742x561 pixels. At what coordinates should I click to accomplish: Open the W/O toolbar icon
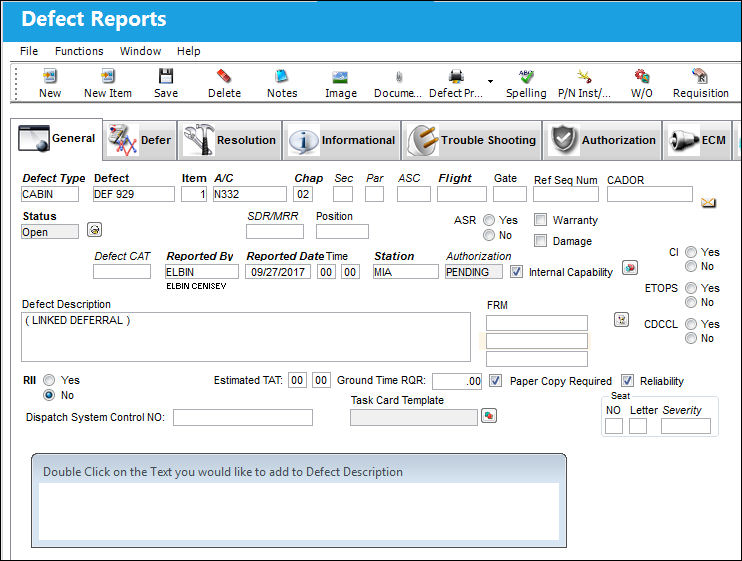pos(642,76)
